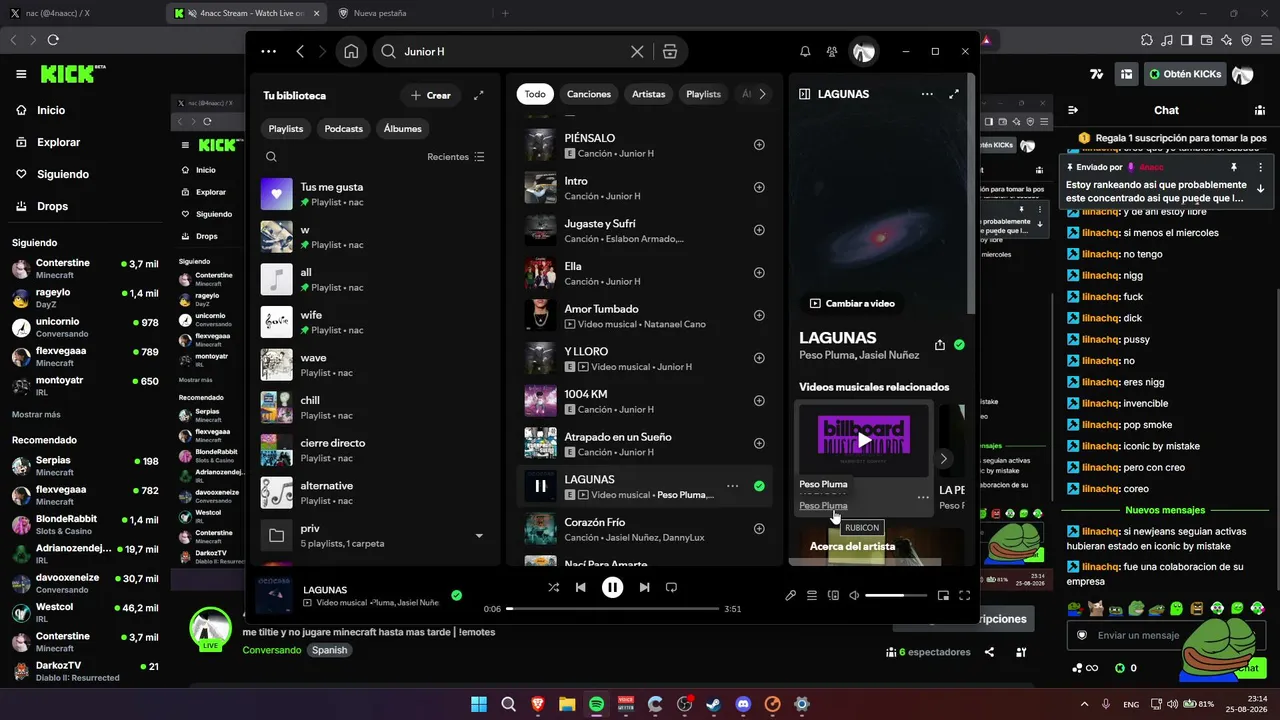Open more options for LAGUNAS row
This screenshot has height=720, width=1280.
point(733,486)
